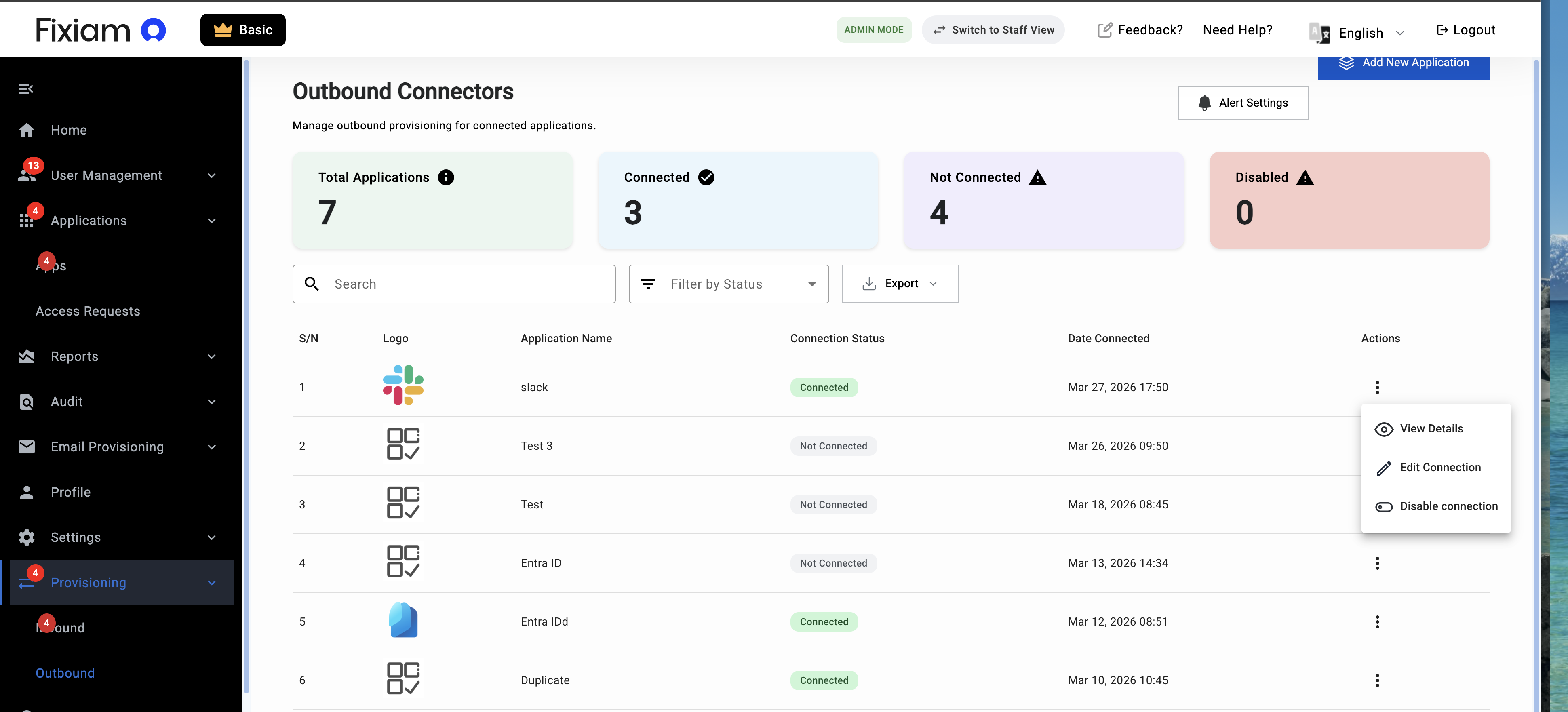Click the Entra IDd blue logo
The height and width of the screenshot is (712, 1568).
[x=403, y=620]
